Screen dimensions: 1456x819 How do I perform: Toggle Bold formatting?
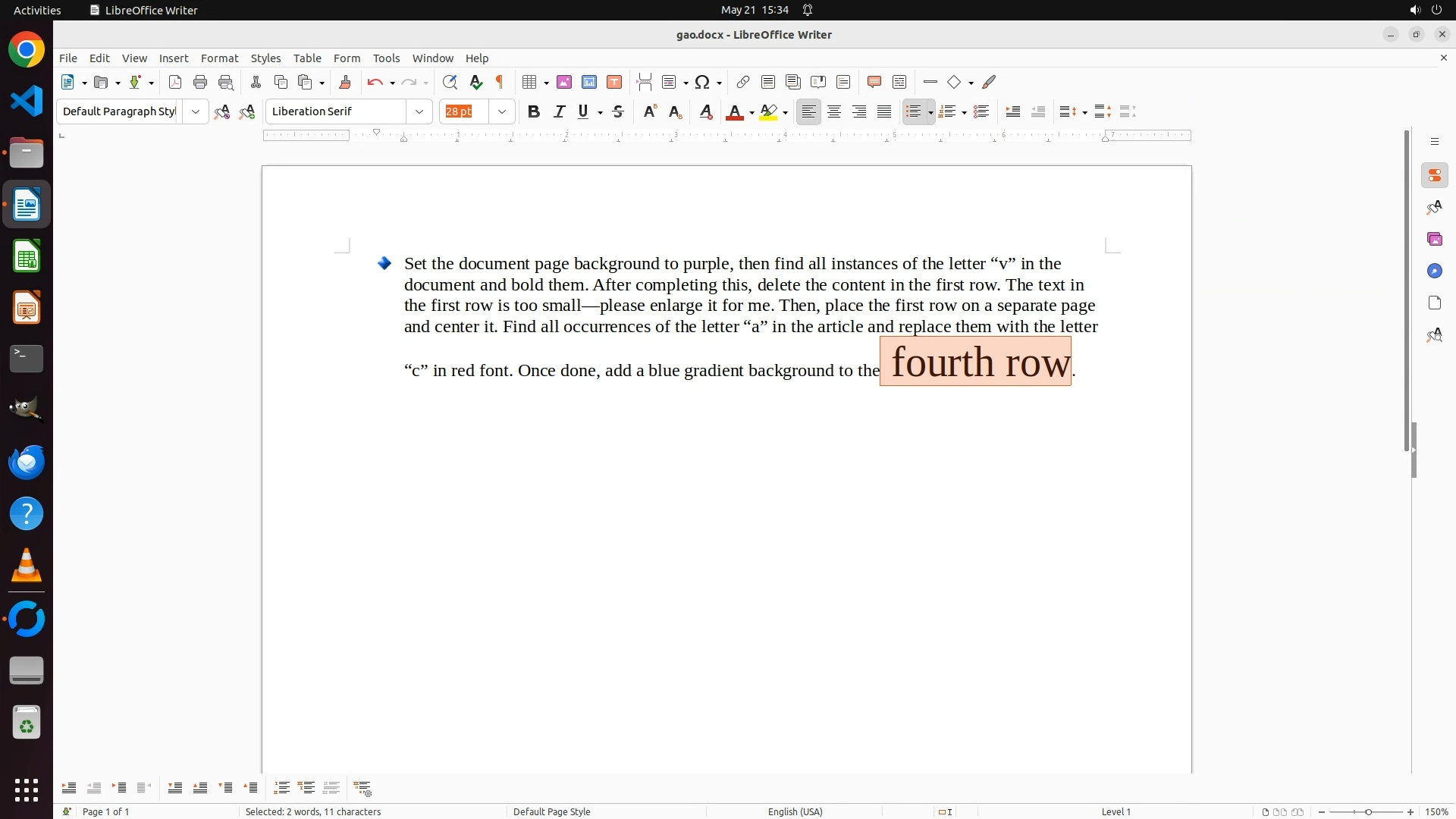pos(534,111)
